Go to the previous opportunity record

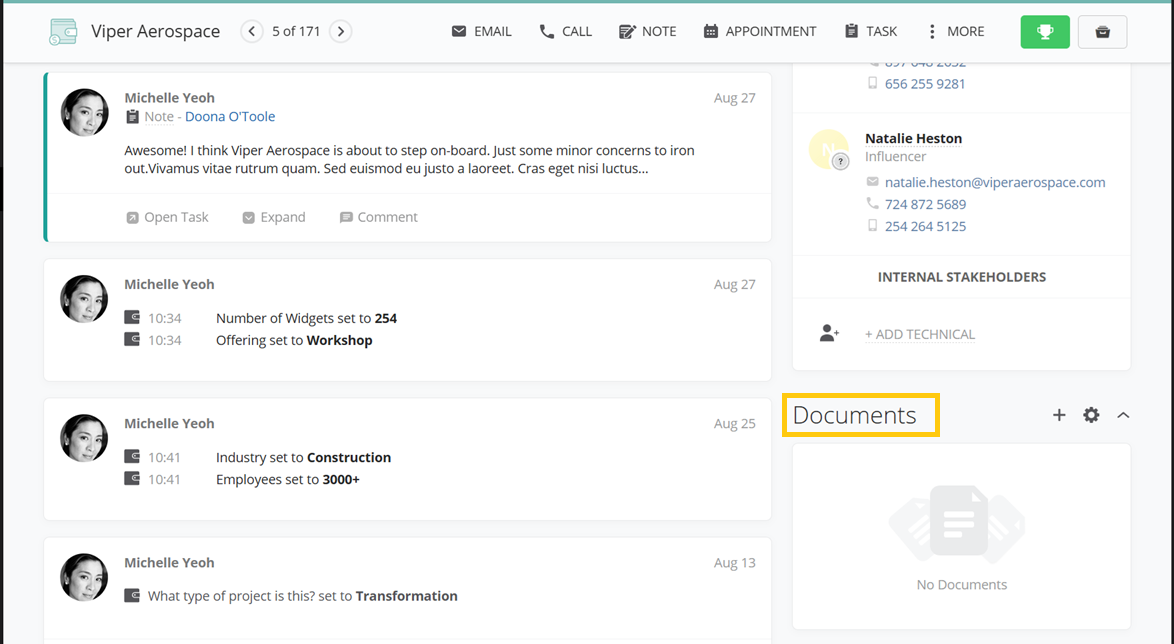point(252,32)
